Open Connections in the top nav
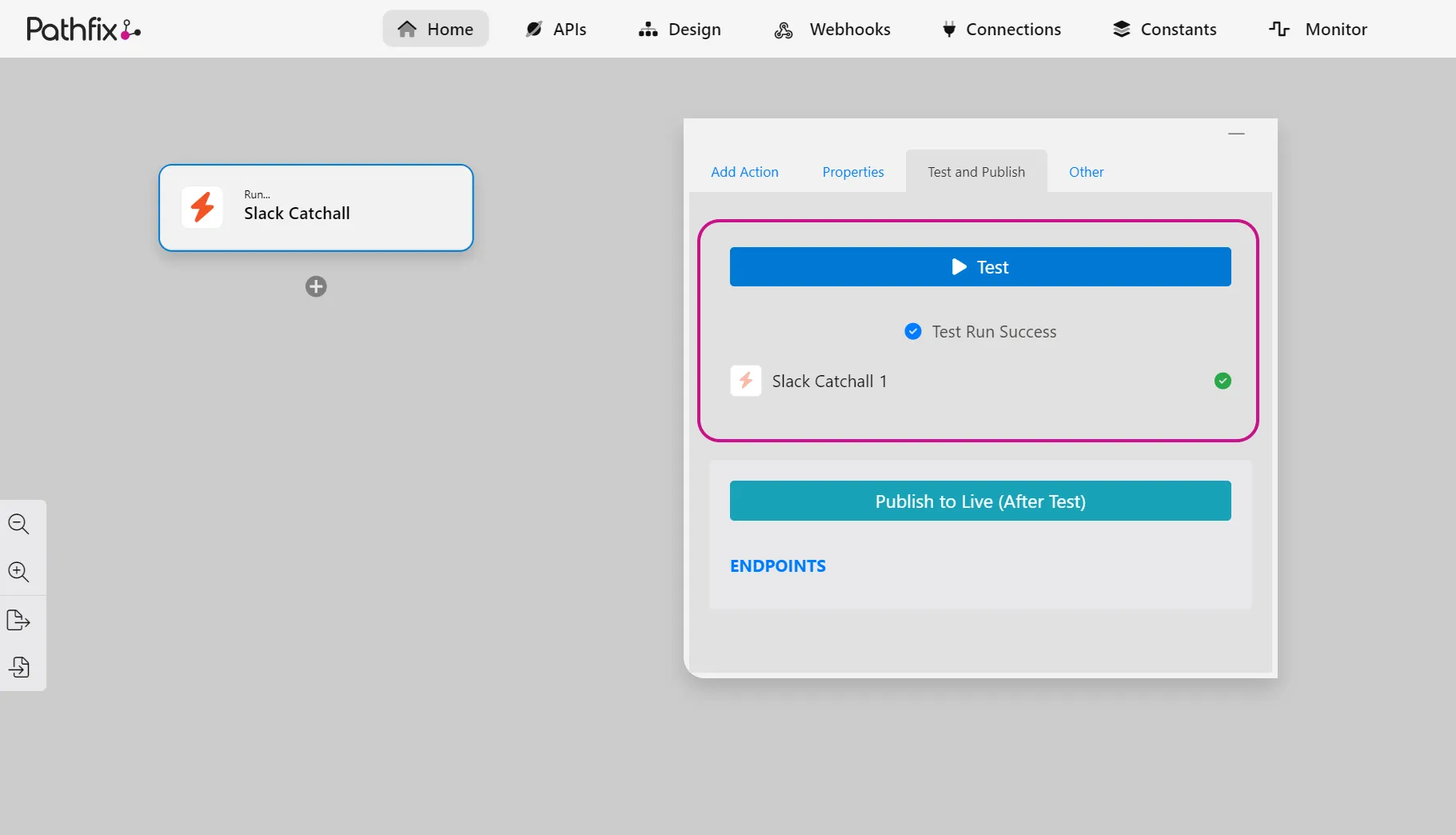The image size is (1456, 835). click(x=1001, y=29)
